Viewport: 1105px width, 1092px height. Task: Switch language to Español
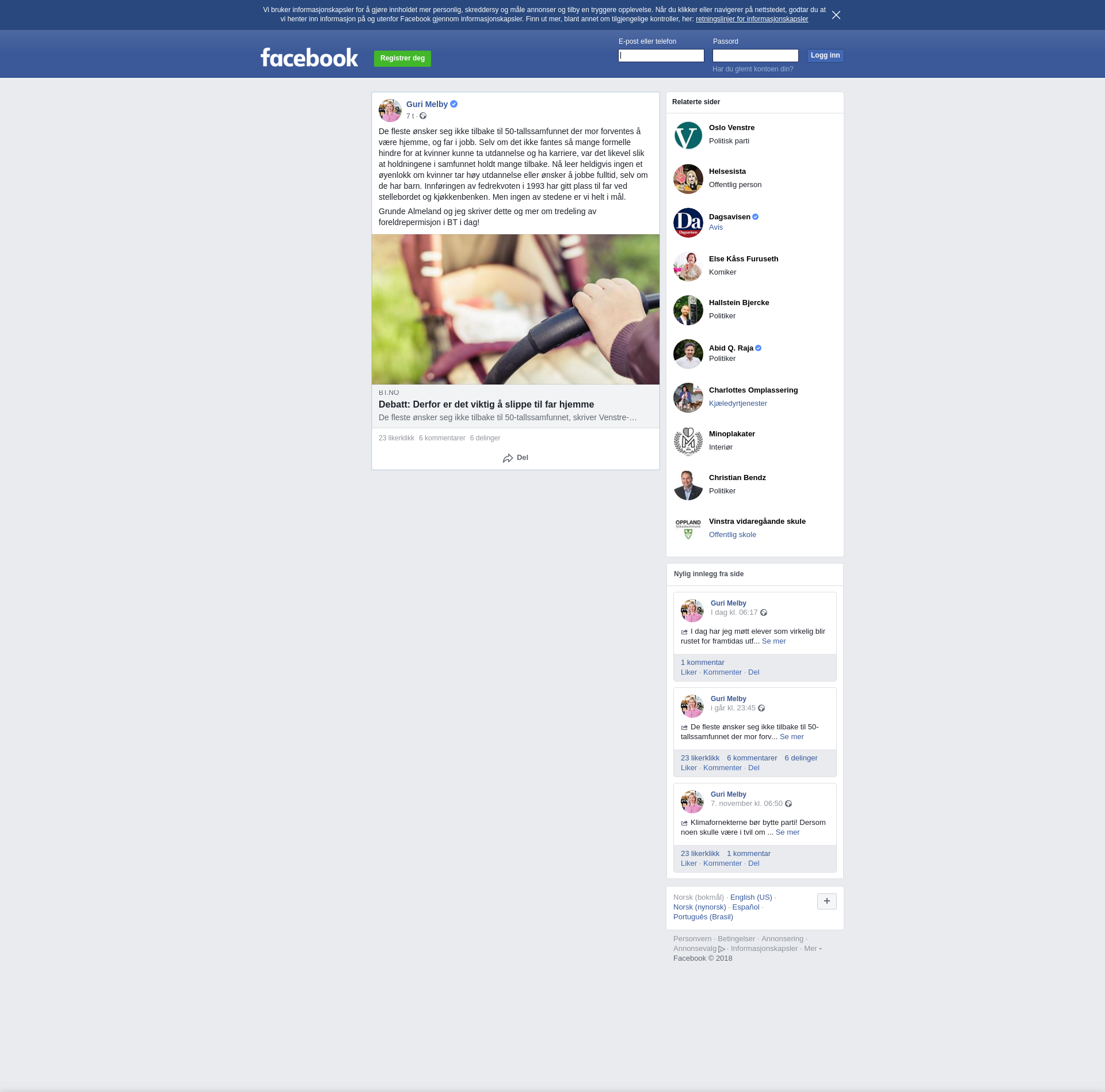click(x=745, y=907)
